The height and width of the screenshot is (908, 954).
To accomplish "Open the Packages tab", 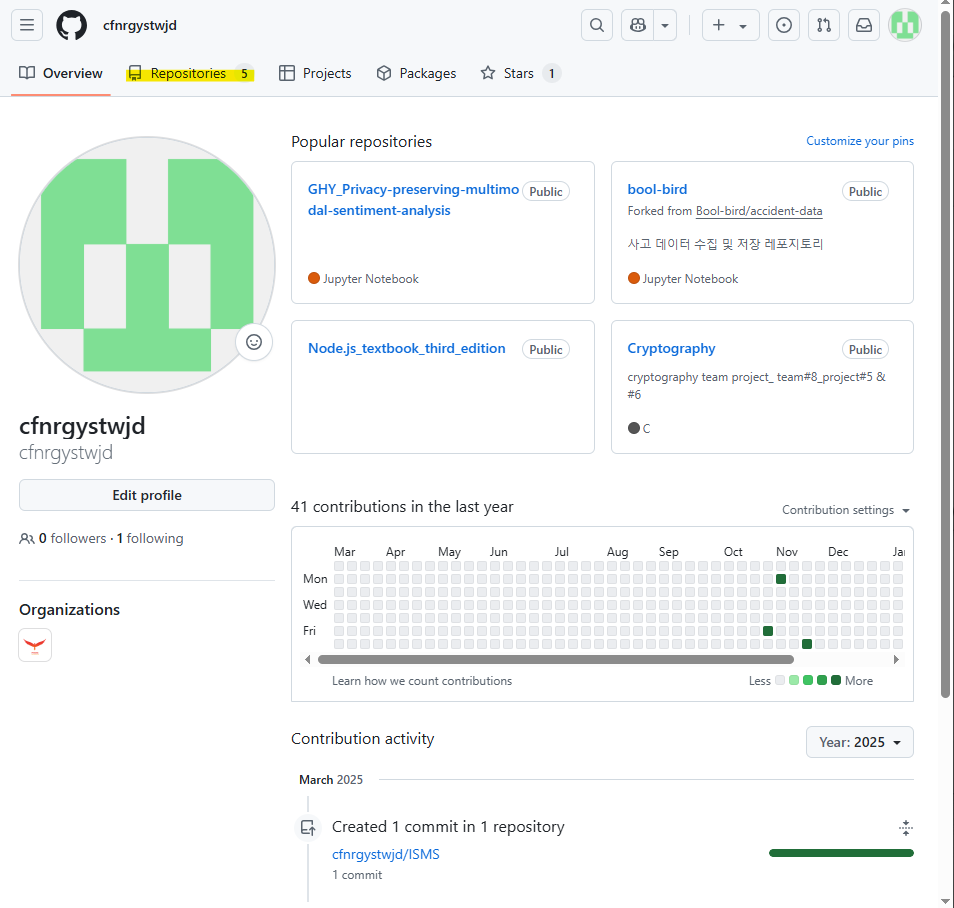I will pyautogui.click(x=416, y=72).
